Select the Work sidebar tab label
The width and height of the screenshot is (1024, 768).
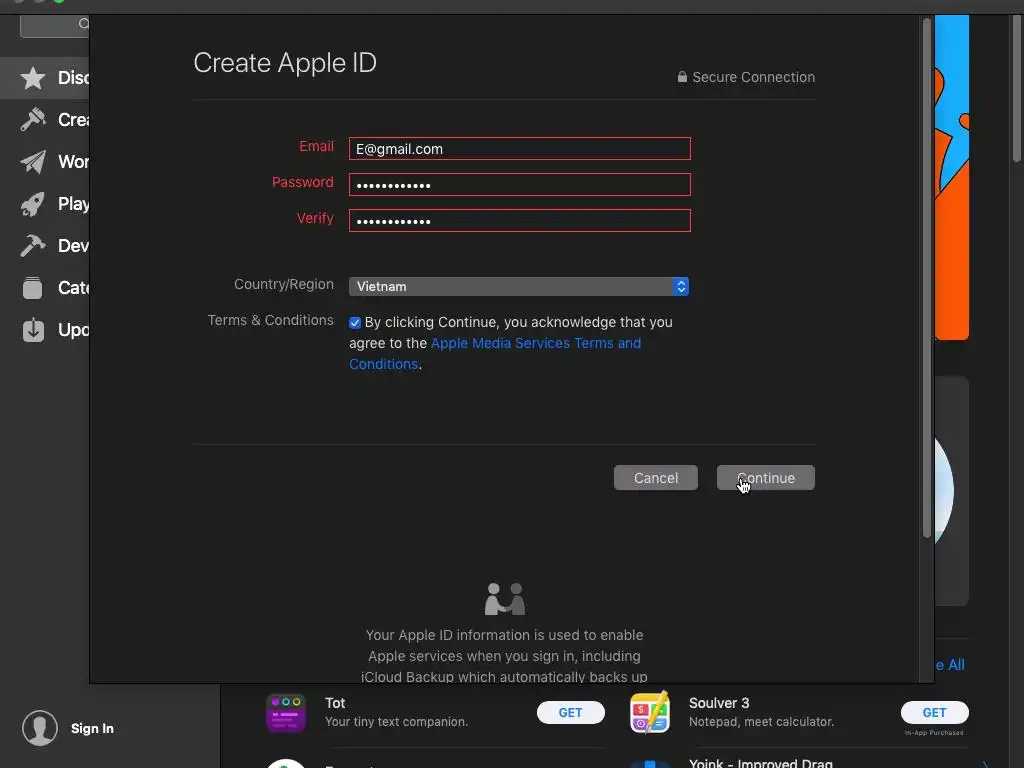pos(73,161)
